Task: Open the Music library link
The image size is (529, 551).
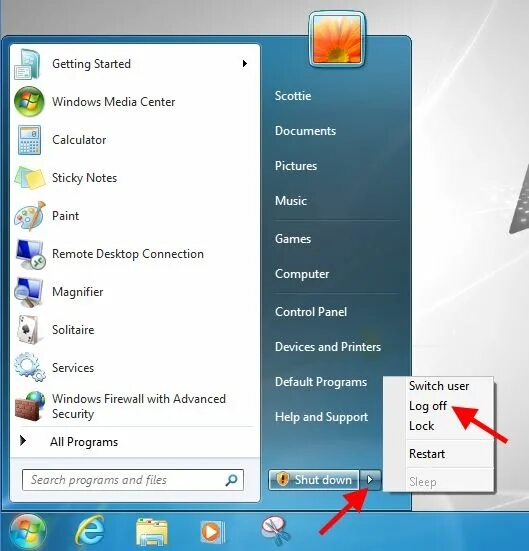Action: [x=291, y=201]
